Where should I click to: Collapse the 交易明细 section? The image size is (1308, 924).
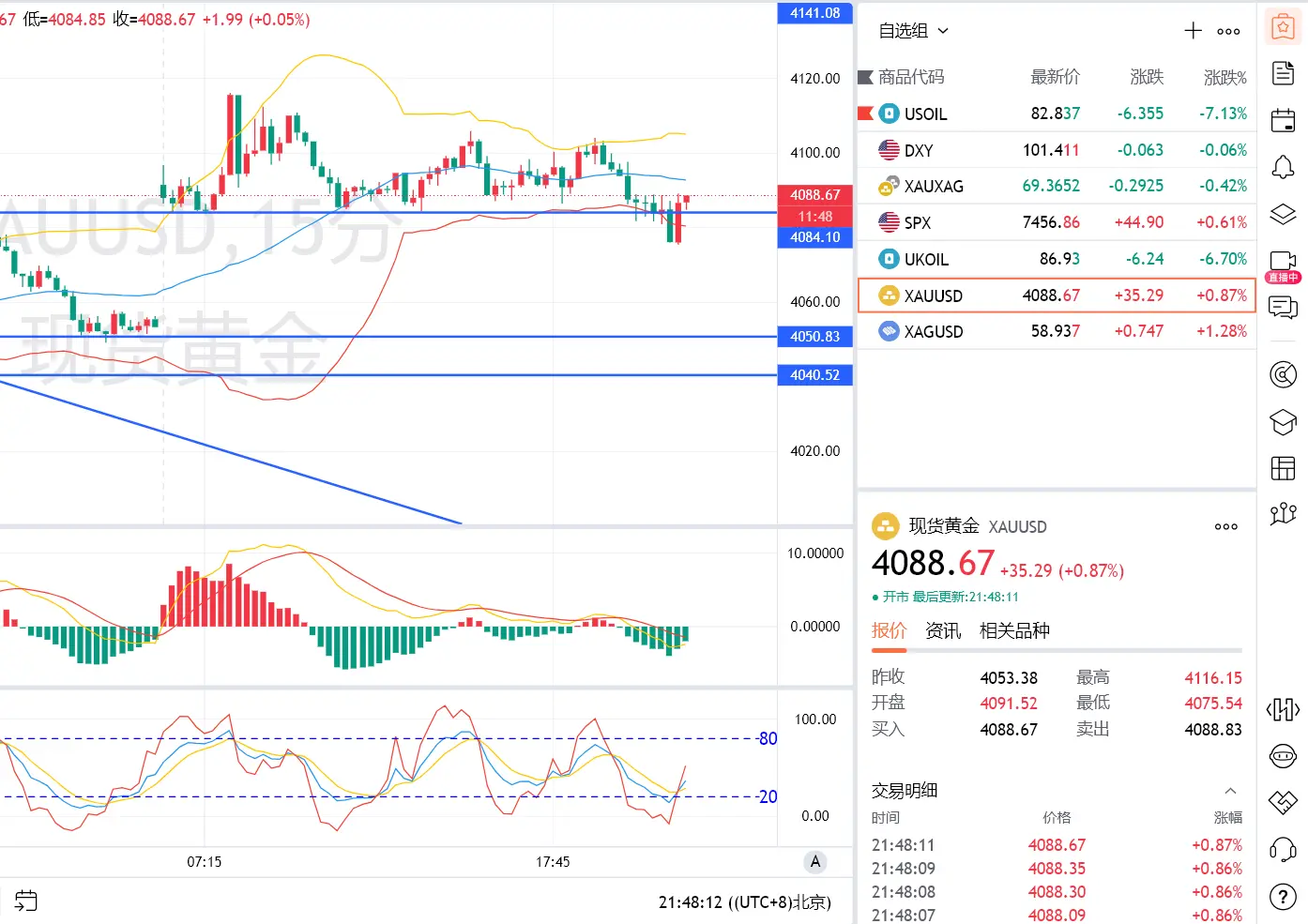pyautogui.click(x=1230, y=791)
